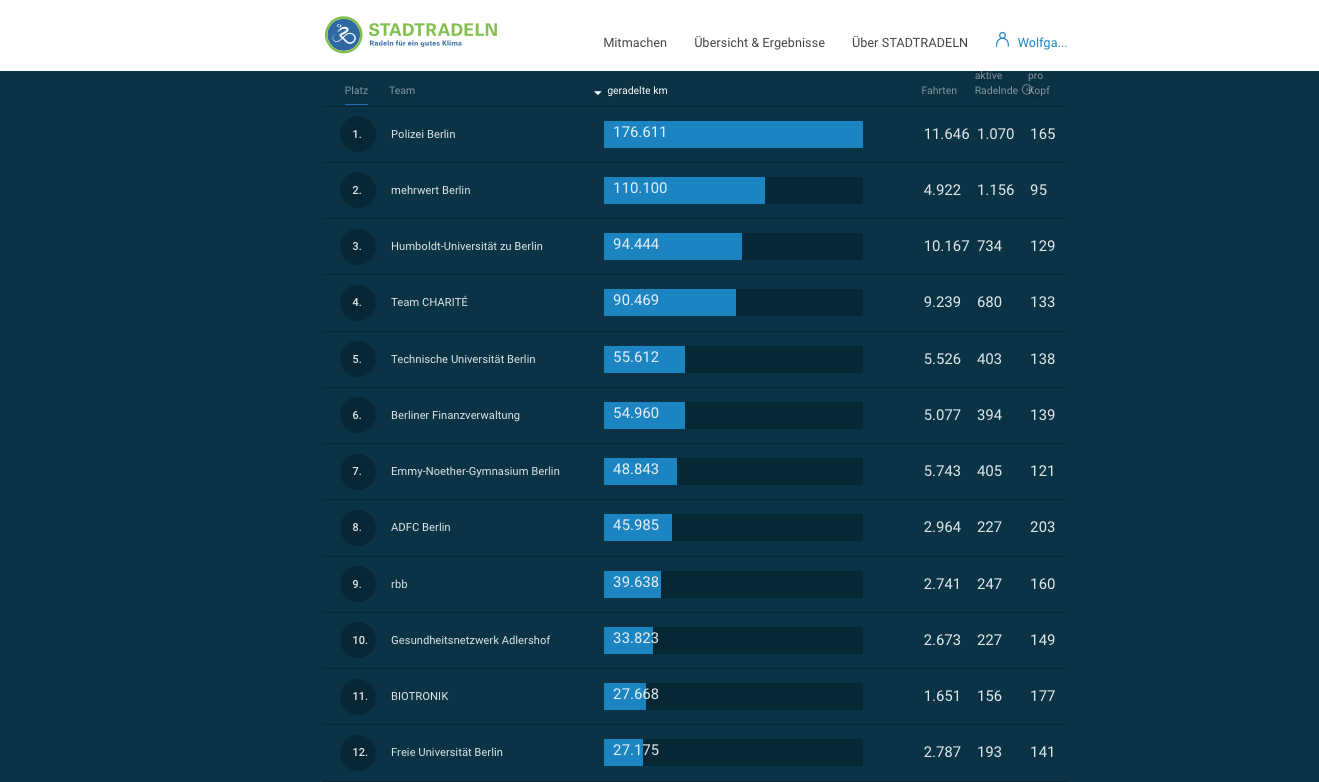This screenshot has width=1319, height=782.
Task: Select team mehrwert Berlin
Action: tap(430, 190)
